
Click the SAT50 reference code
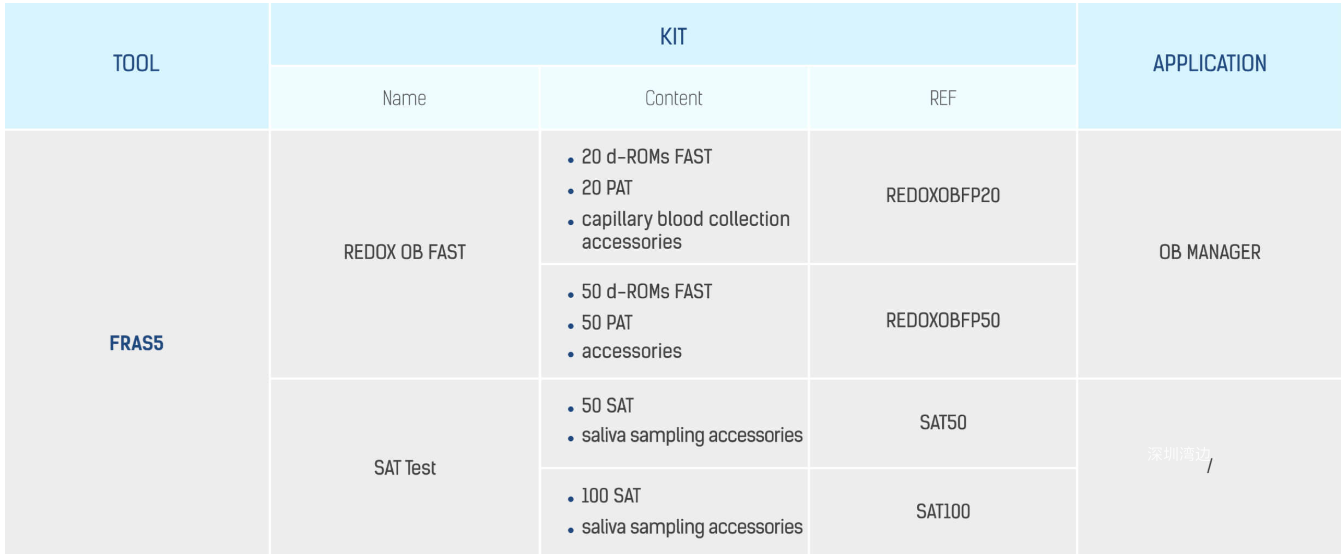tap(942, 422)
